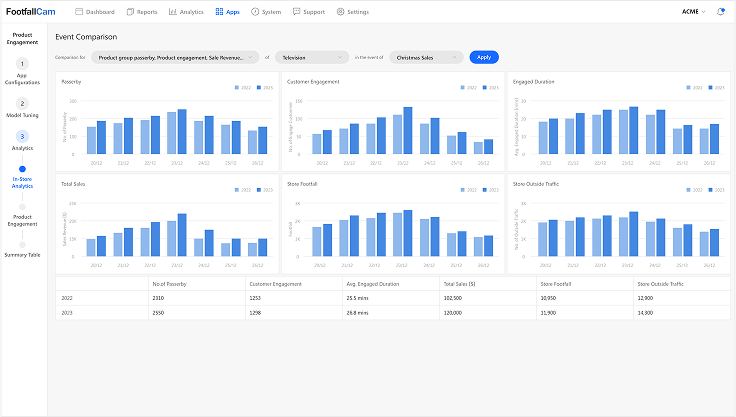Viewport: 736px width, 417px height.
Task: Click the Passerby chart title
Action: [x=71, y=82]
